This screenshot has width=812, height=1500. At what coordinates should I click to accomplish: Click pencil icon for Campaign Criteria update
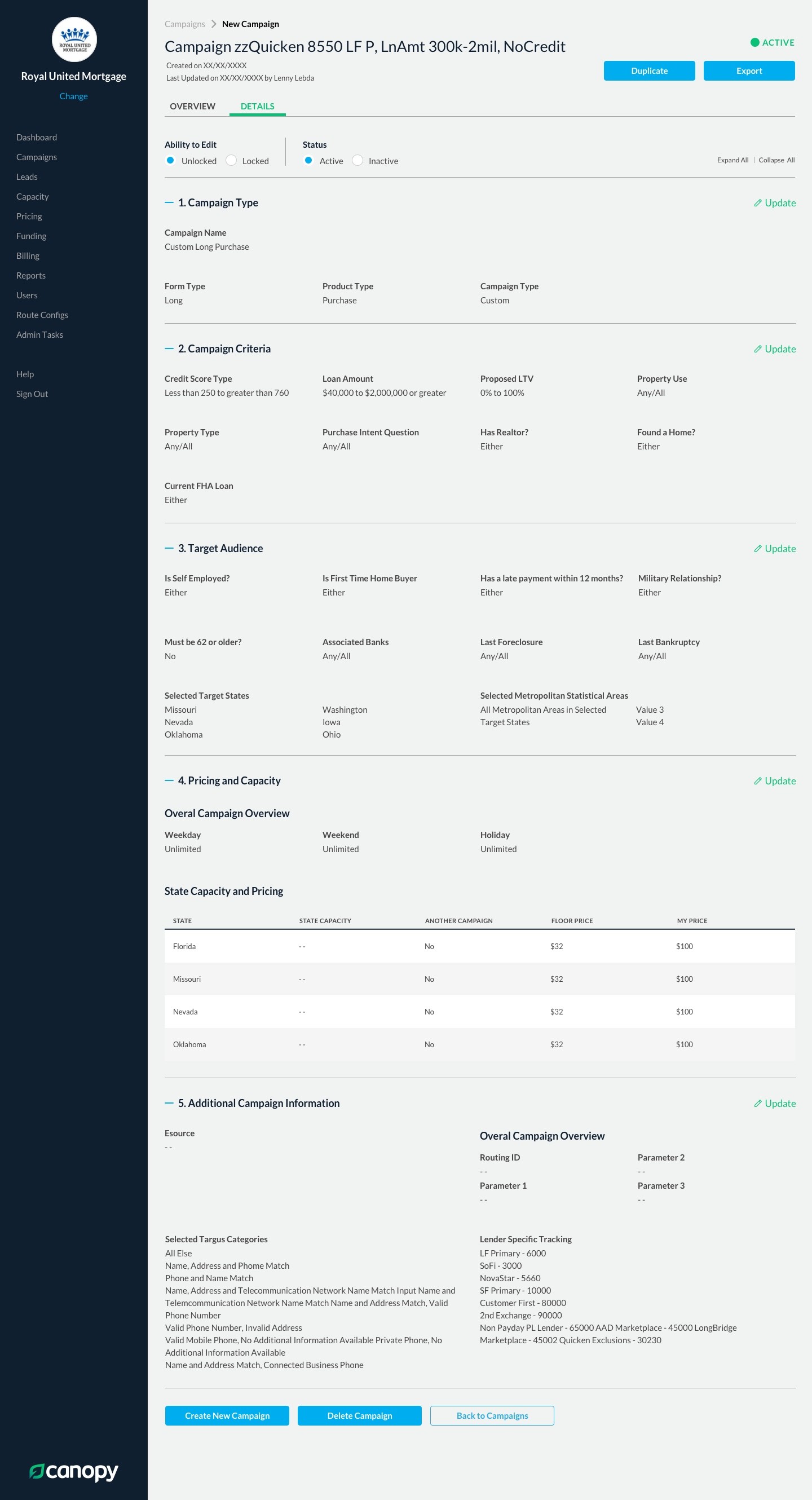tap(757, 350)
